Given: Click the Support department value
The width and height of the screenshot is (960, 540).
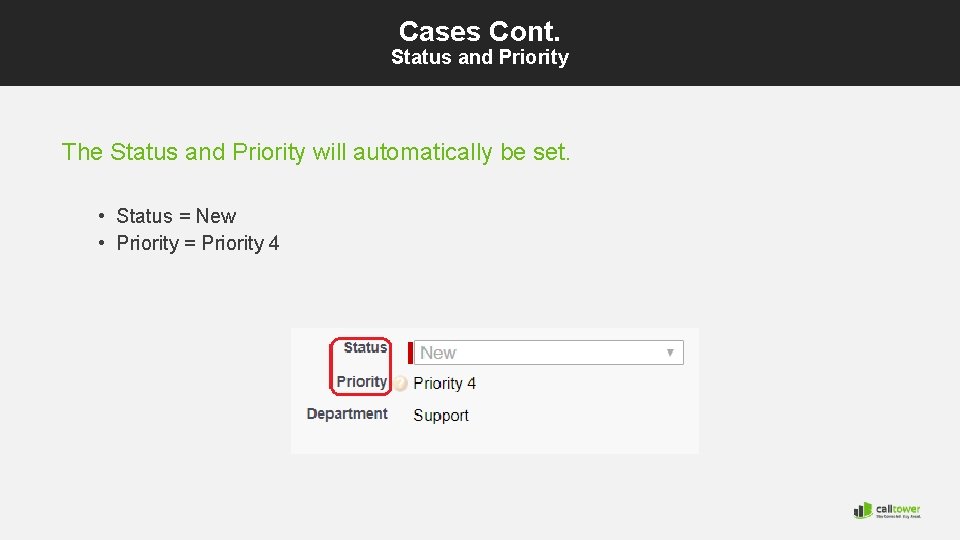Looking at the screenshot, I should [441, 416].
